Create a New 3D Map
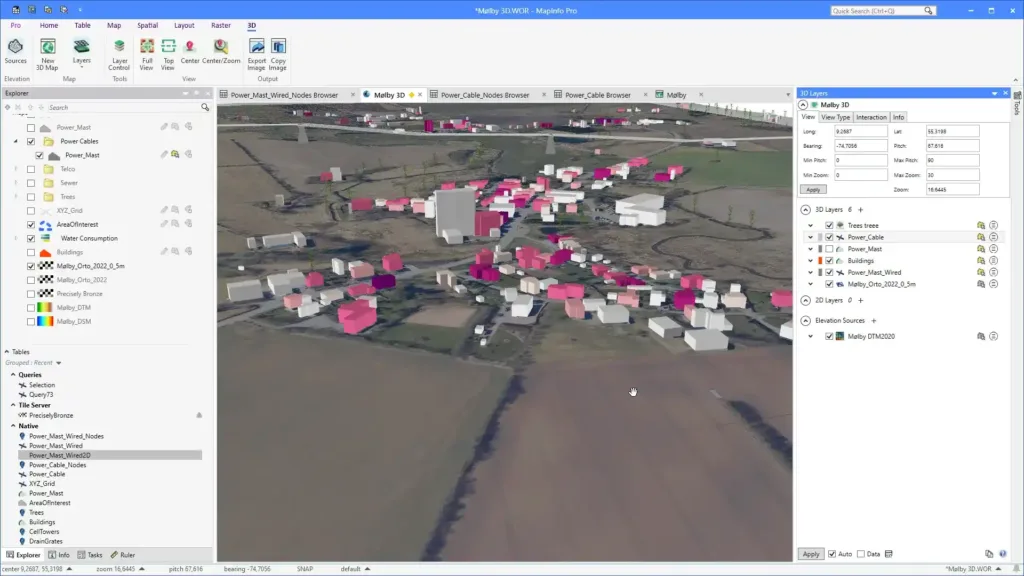The image size is (1024, 576). 47,50
